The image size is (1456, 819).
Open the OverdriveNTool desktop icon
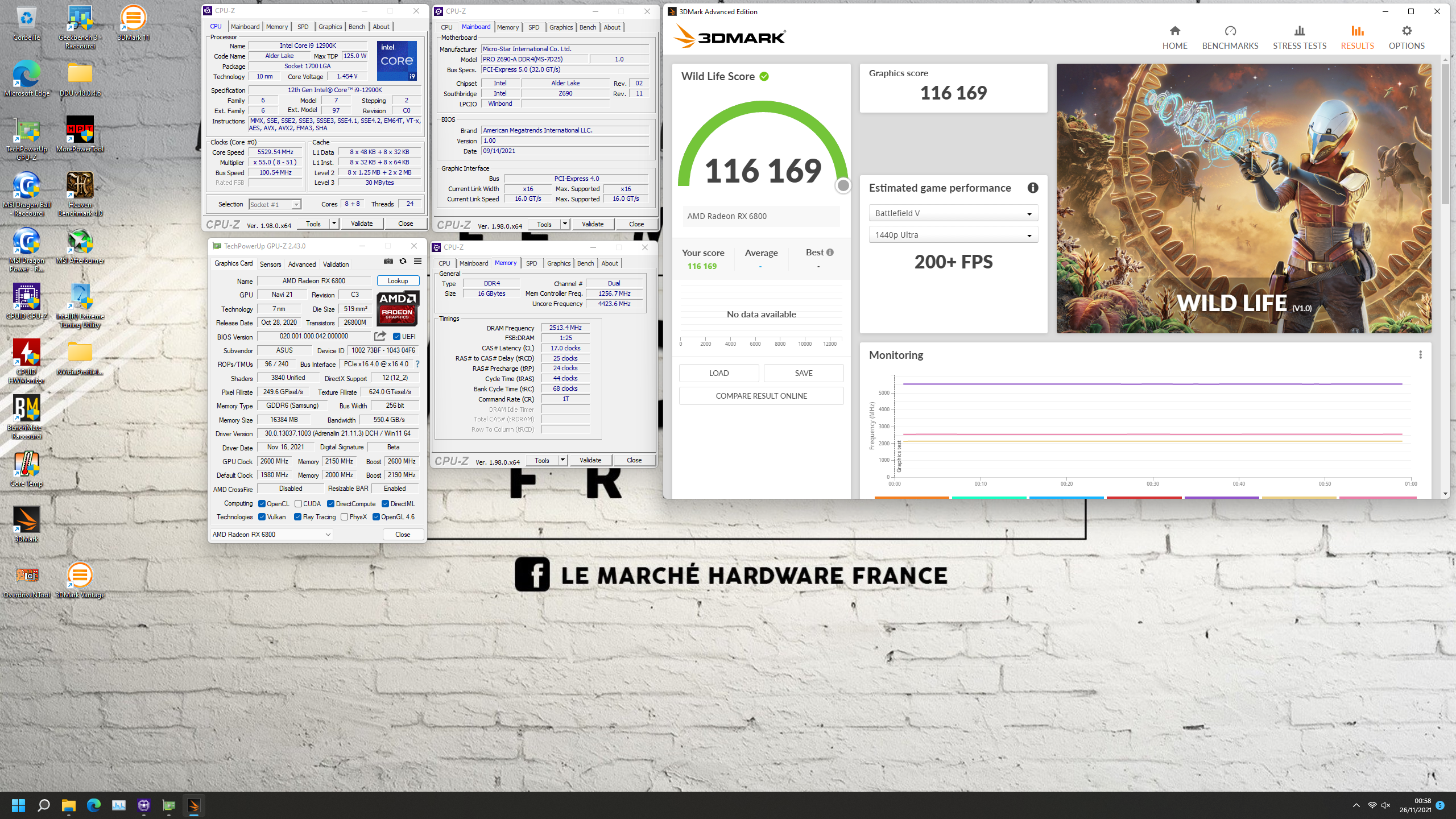tap(26, 581)
